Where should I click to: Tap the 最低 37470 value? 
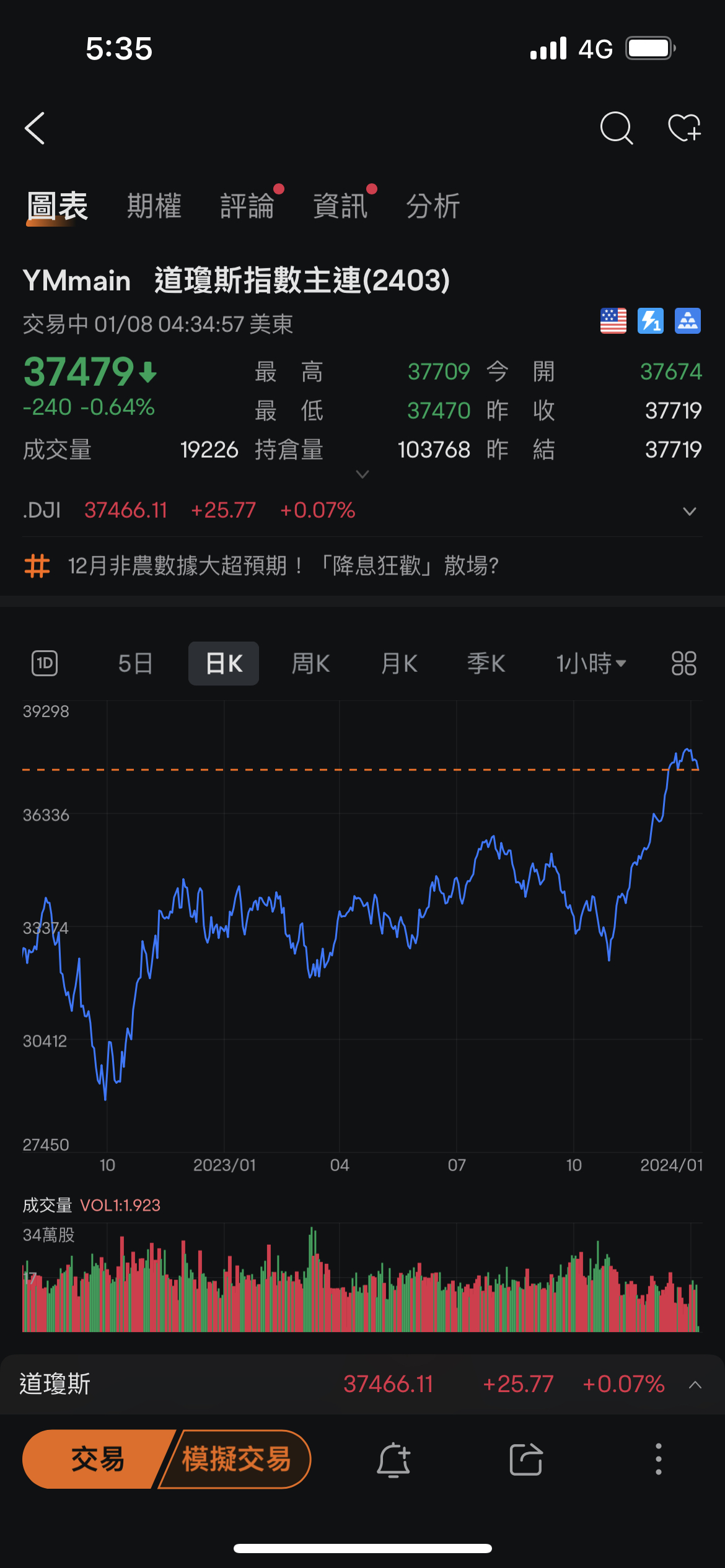pos(439,411)
